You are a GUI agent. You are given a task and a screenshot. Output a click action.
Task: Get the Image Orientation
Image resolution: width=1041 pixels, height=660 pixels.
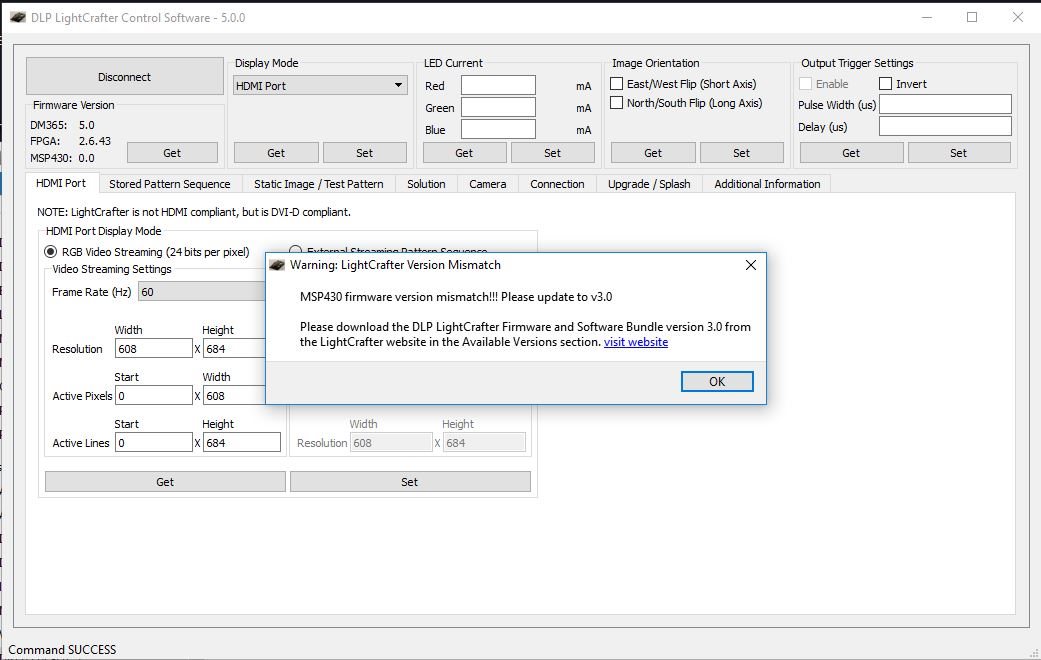(x=653, y=153)
